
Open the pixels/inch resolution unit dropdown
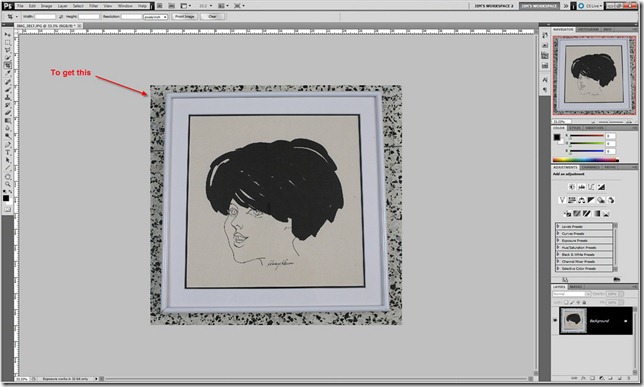click(155, 17)
